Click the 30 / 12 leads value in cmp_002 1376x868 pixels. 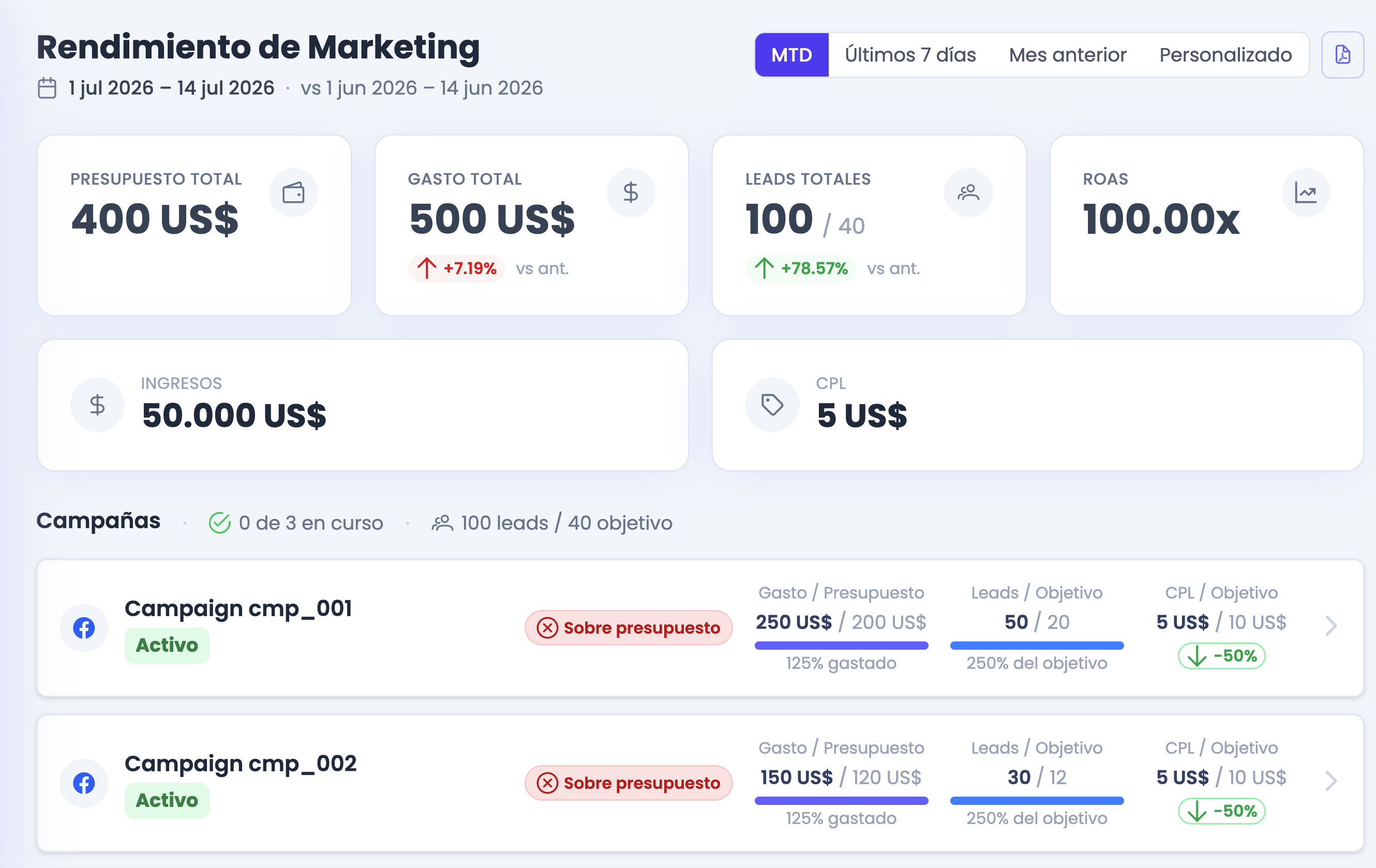[1037, 777]
